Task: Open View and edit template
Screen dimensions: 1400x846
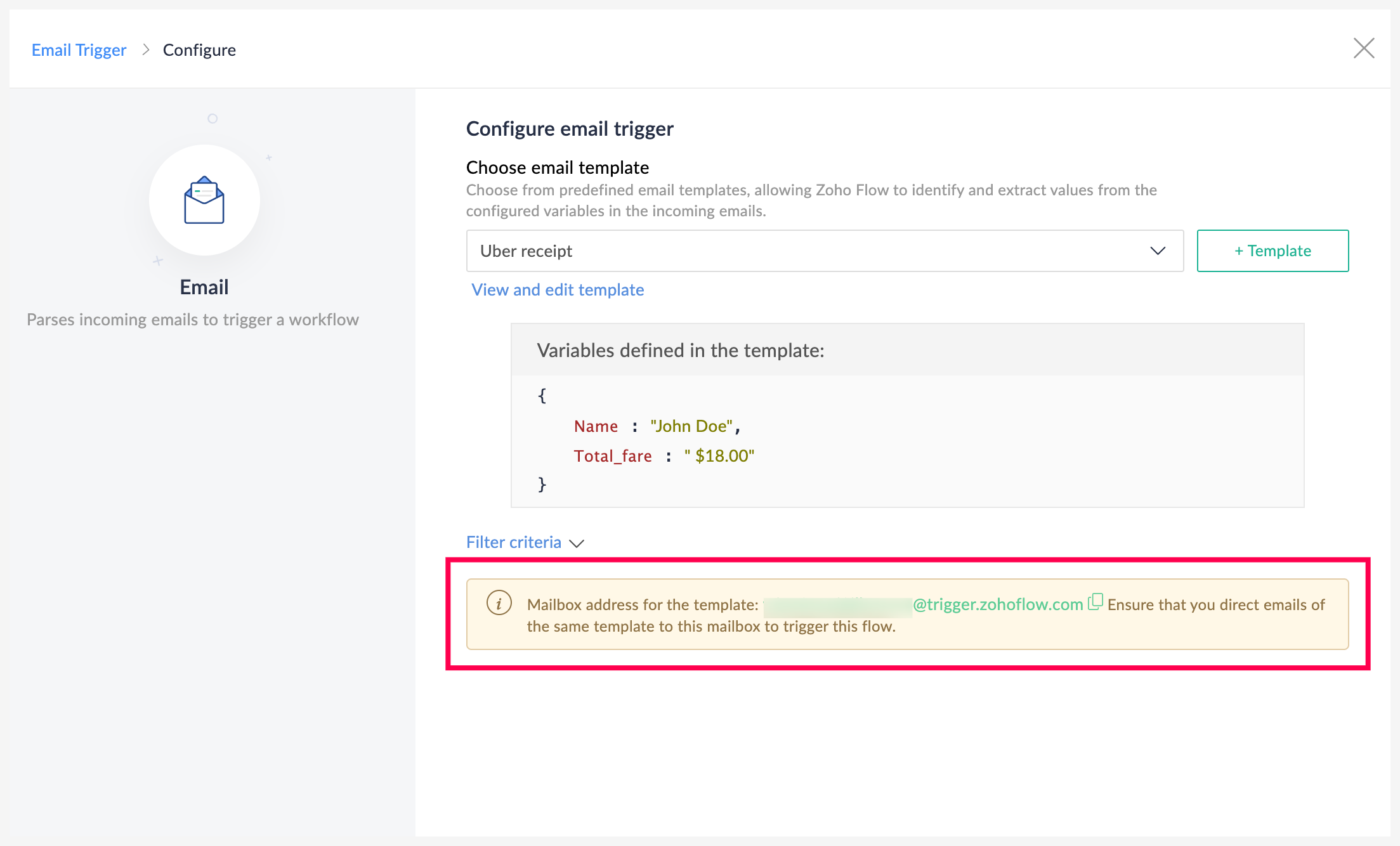Action: click(557, 289)
